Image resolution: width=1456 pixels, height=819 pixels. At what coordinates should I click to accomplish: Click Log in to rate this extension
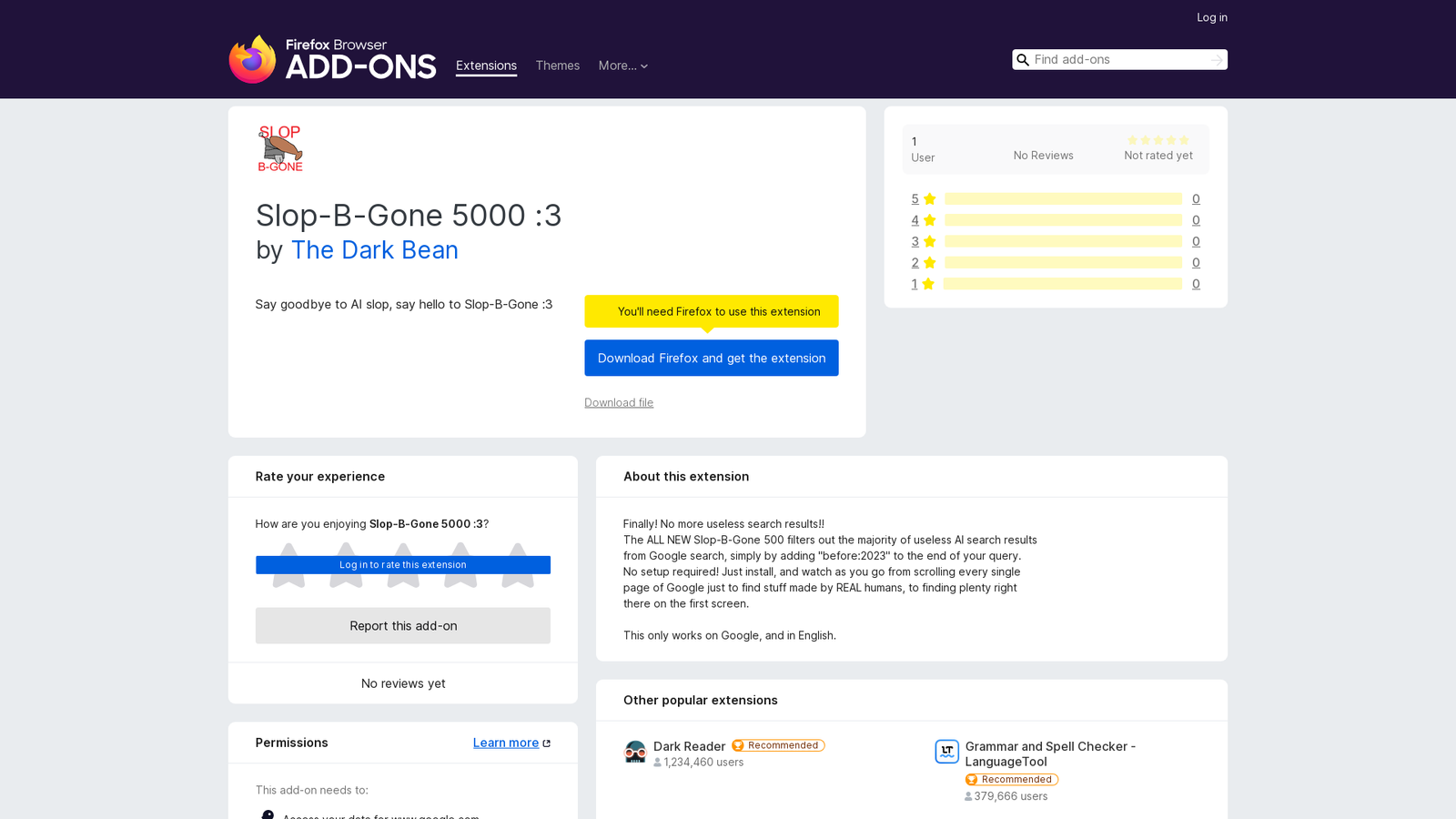(x=403, y=565)
